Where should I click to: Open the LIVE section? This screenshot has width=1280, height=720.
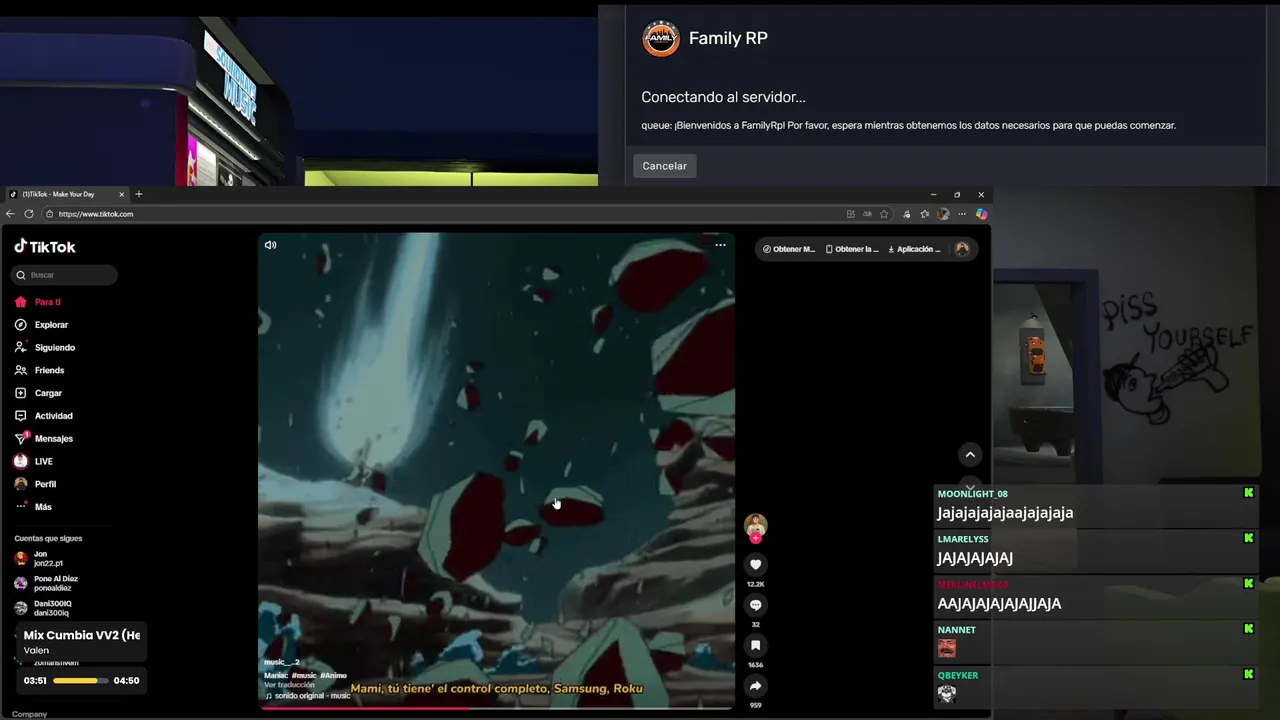click(x=33, y=461)
